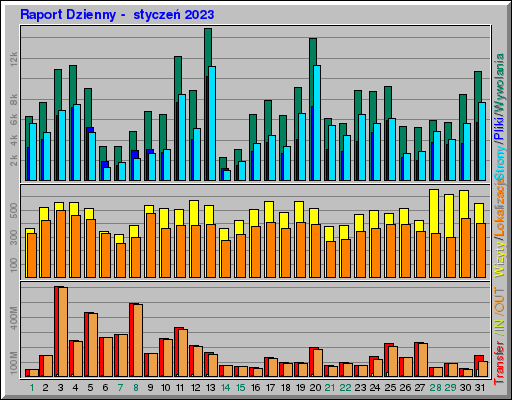Click day label "16" on the x-axis

256,388
